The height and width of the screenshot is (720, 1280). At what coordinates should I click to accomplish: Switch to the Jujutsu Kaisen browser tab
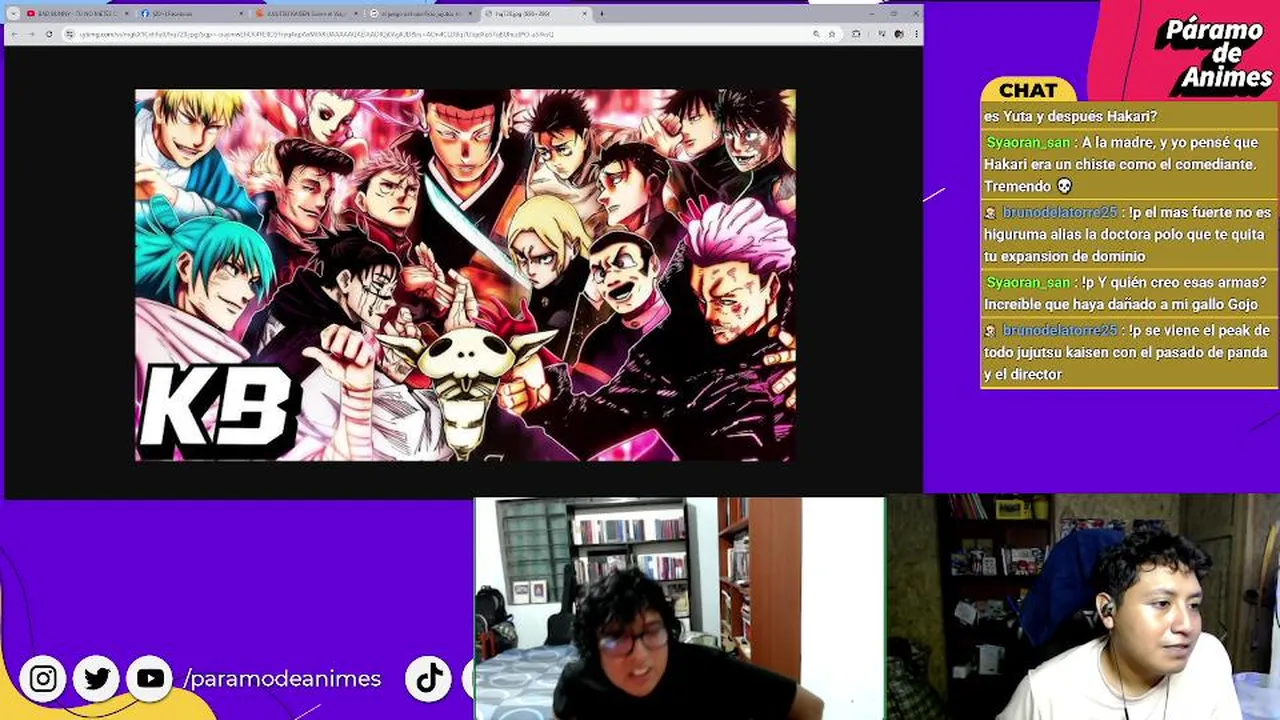tap(306, 14)
